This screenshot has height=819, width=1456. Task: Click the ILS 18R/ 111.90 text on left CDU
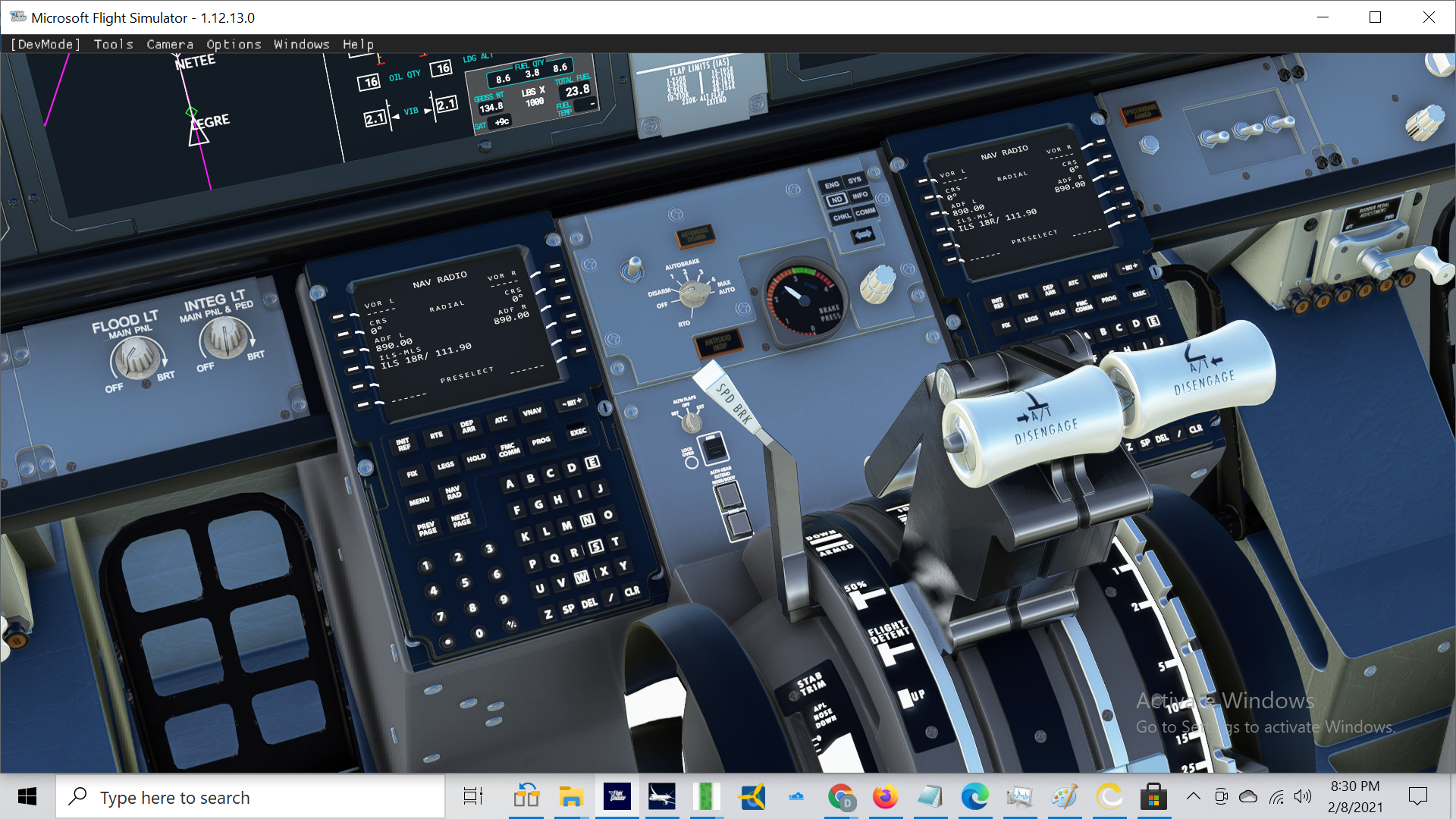tap(426, 355)
